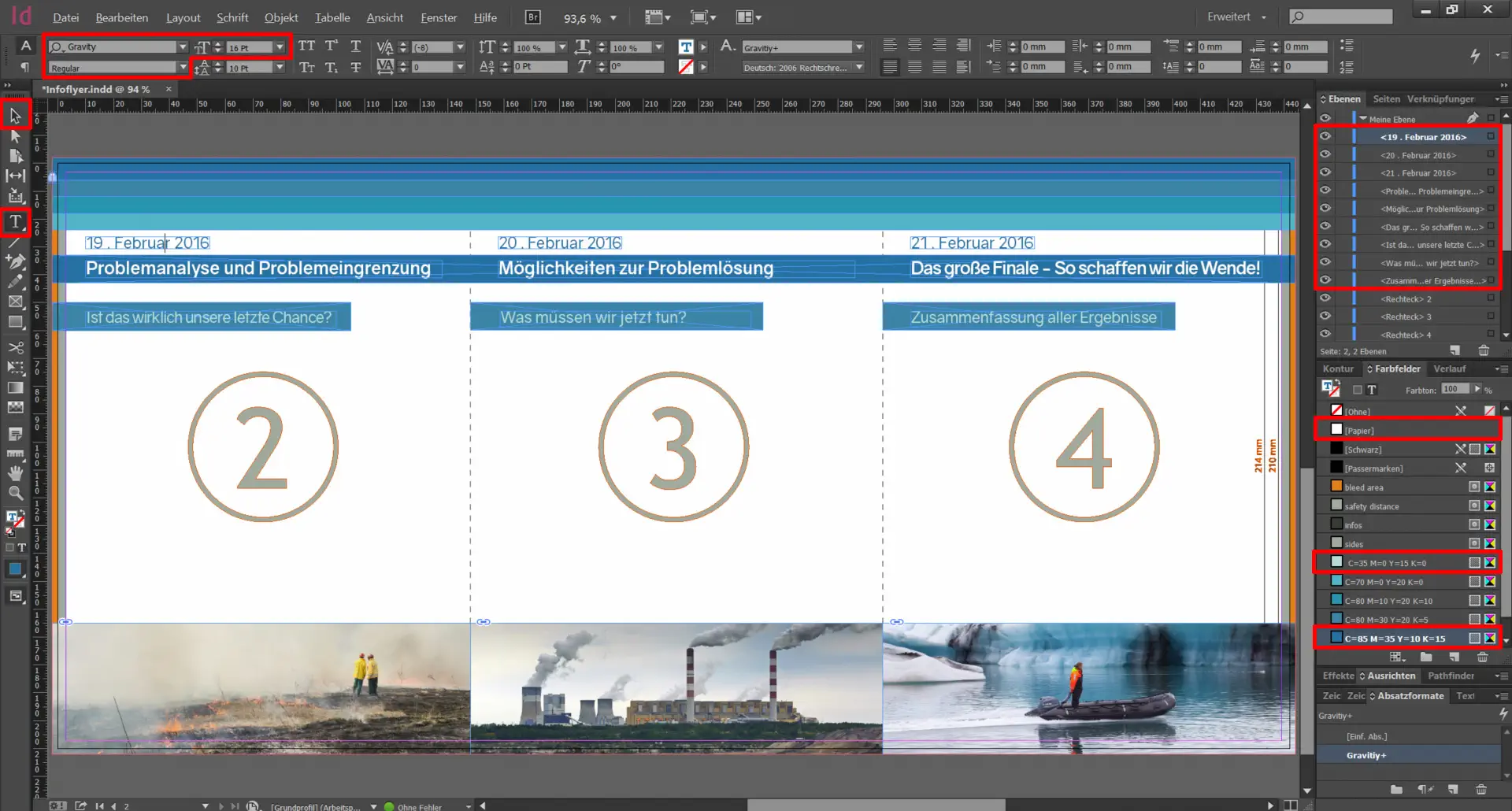Open the Deutsch: 2006 Rechtschreibung language dropdown
The image size is (1512, 811).
[859, 68]
